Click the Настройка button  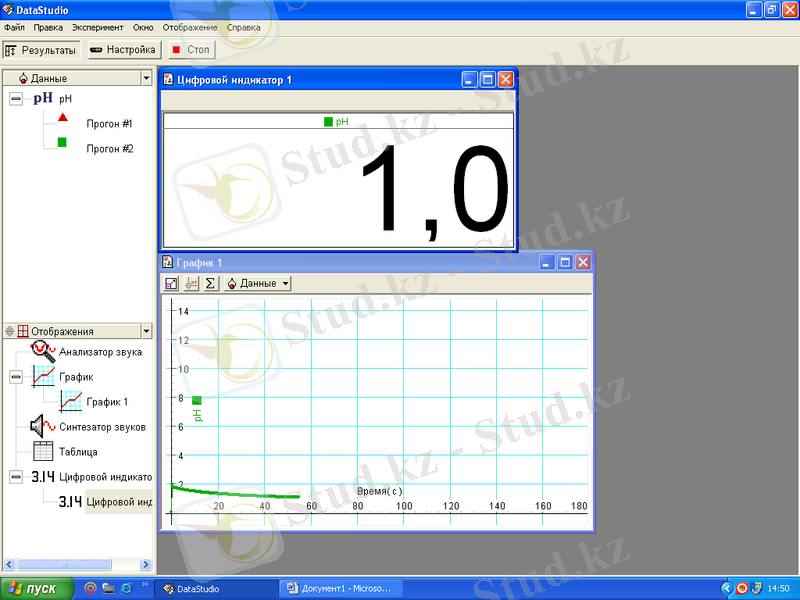(x=122, y=49)
